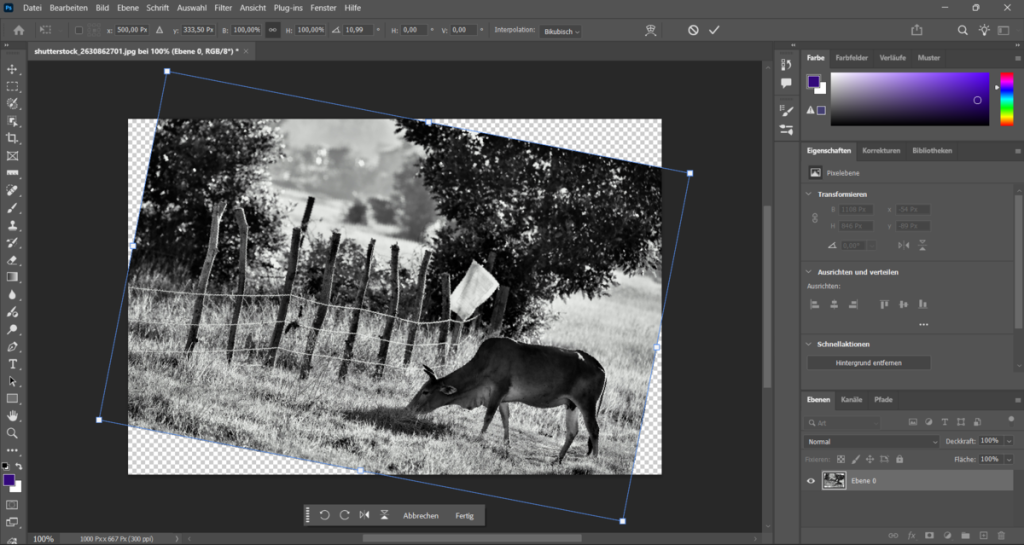1024x545 pixels.
Task: Toggle relative positioning triangle between X and Y
Action: (159, 30)
